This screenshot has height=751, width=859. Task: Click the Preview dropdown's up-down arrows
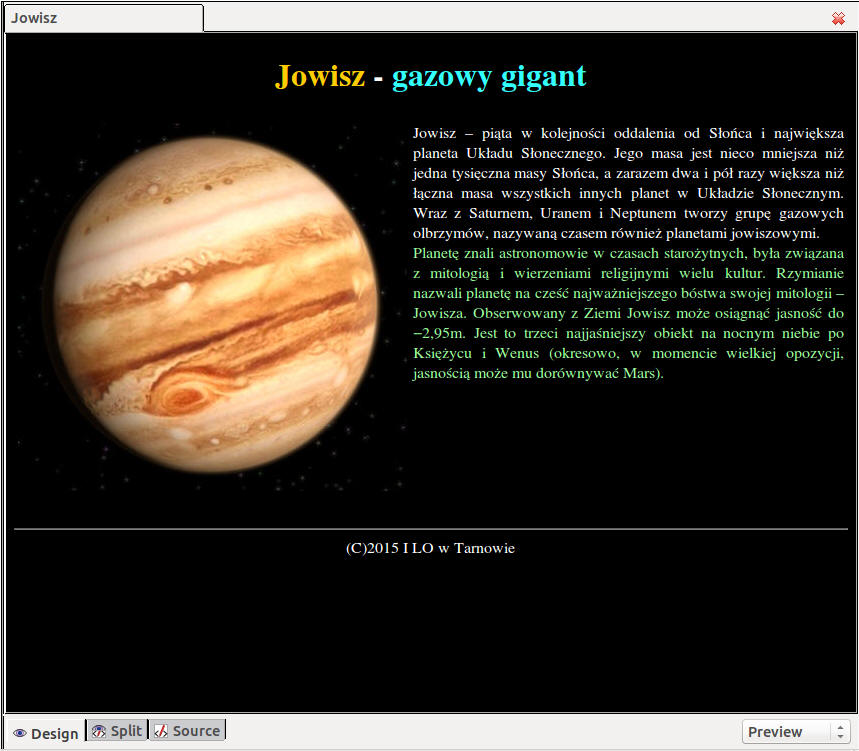(x=840, y=732)
